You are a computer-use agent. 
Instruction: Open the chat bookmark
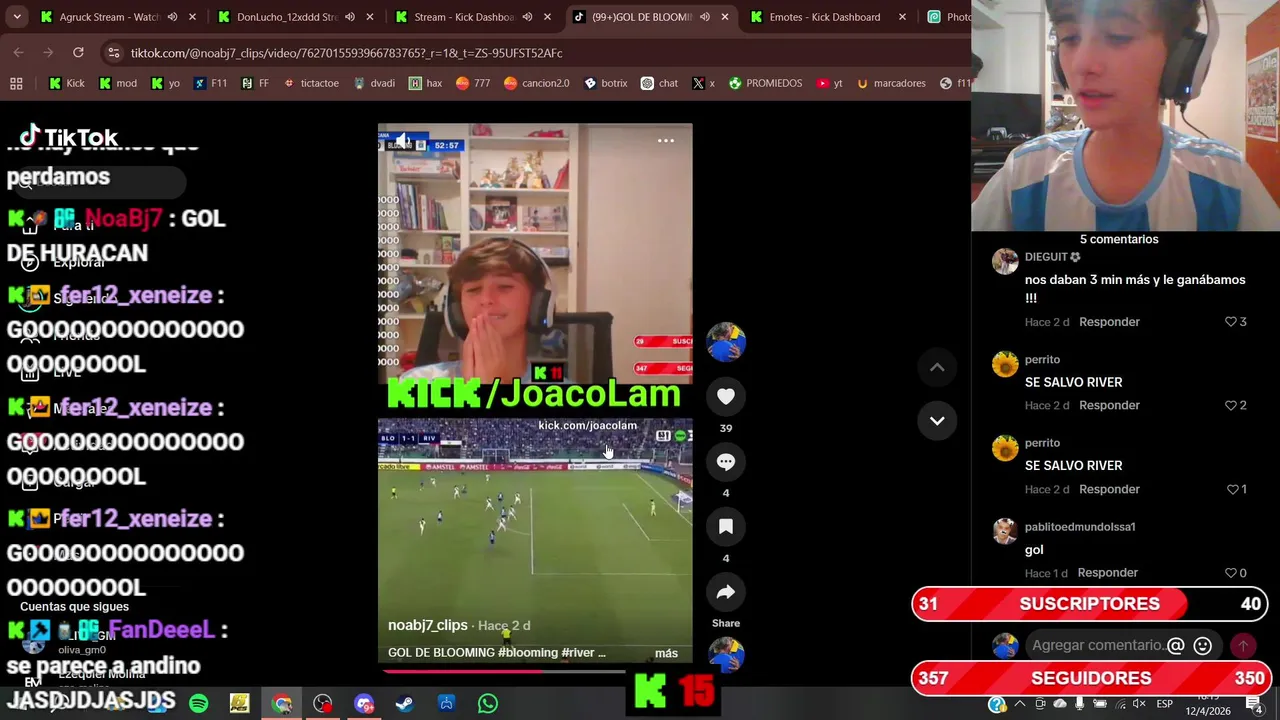[660, 83]
